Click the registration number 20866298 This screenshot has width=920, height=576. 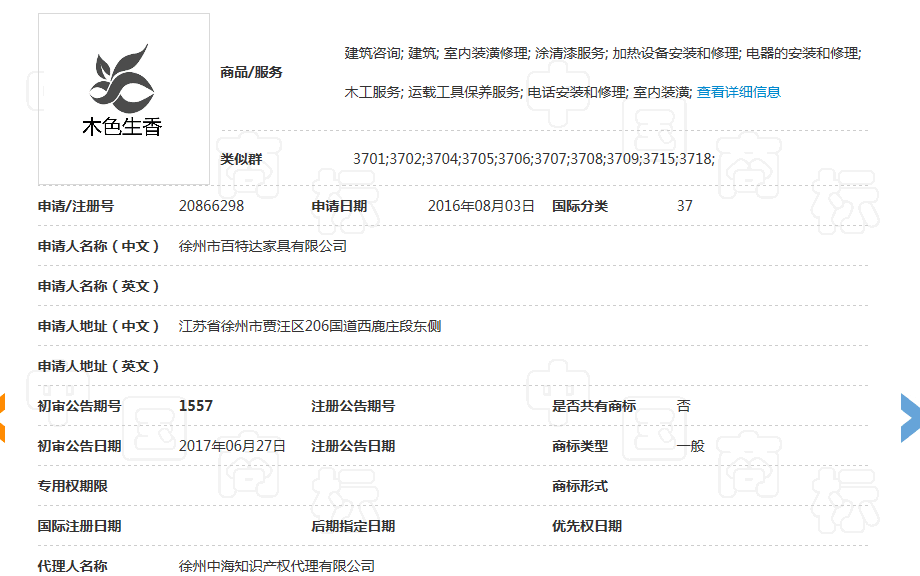(x=211, y=206)
